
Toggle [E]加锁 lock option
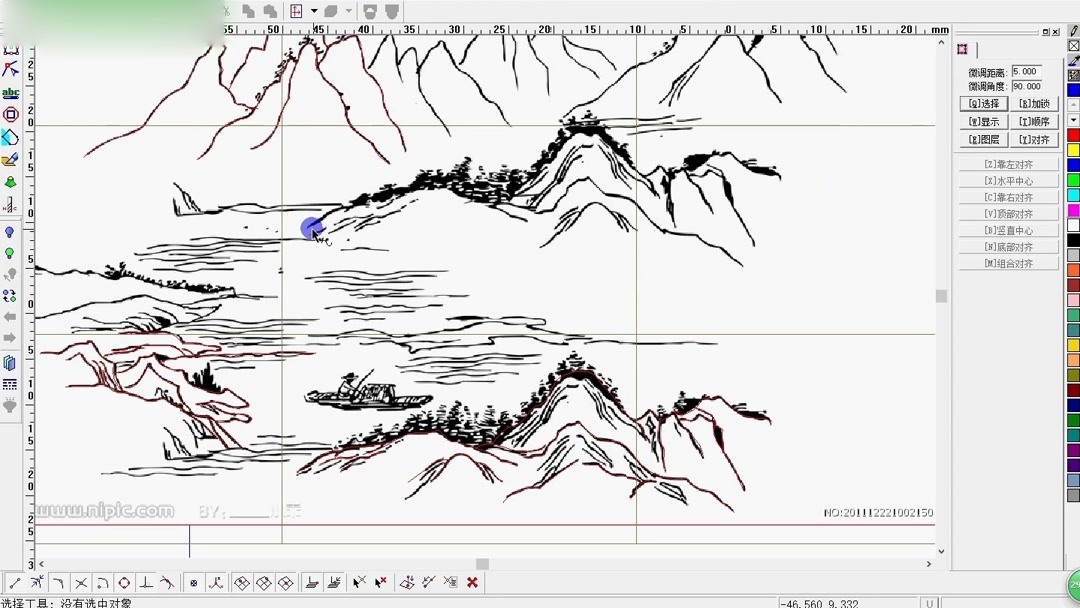(1034, 103)
